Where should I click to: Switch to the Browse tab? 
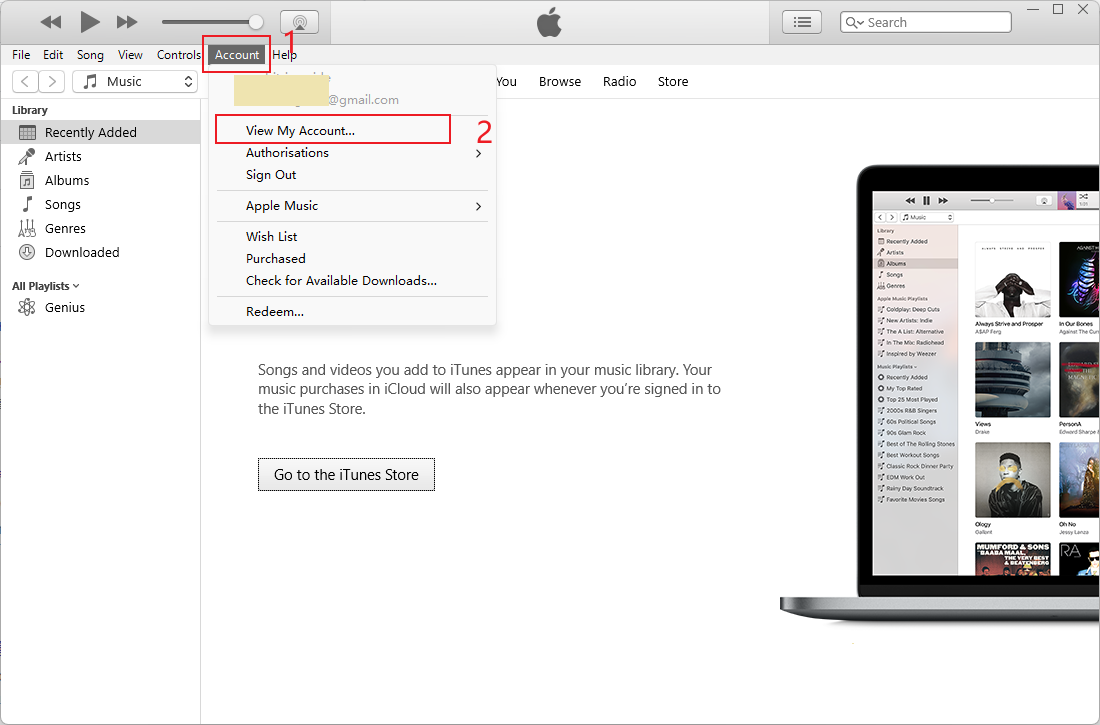coord(560,81)
